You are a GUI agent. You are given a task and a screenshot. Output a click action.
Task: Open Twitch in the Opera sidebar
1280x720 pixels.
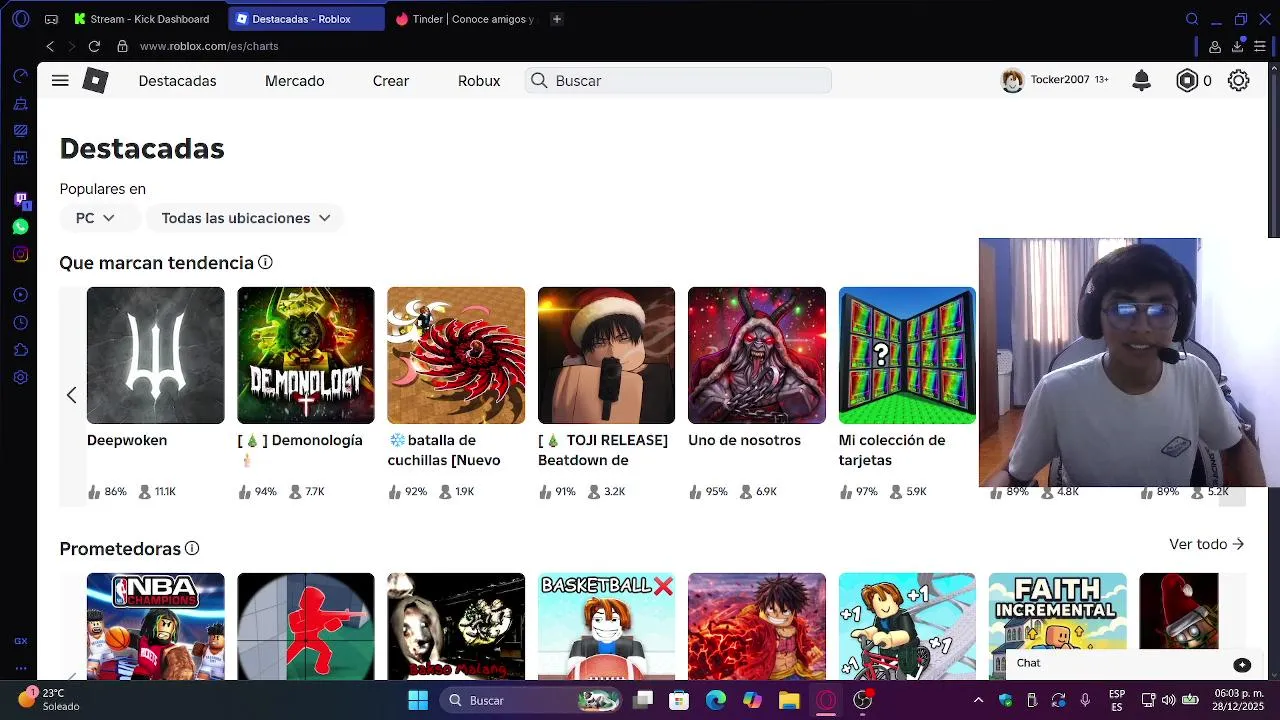pyautogui.click(x=20, y=200)
